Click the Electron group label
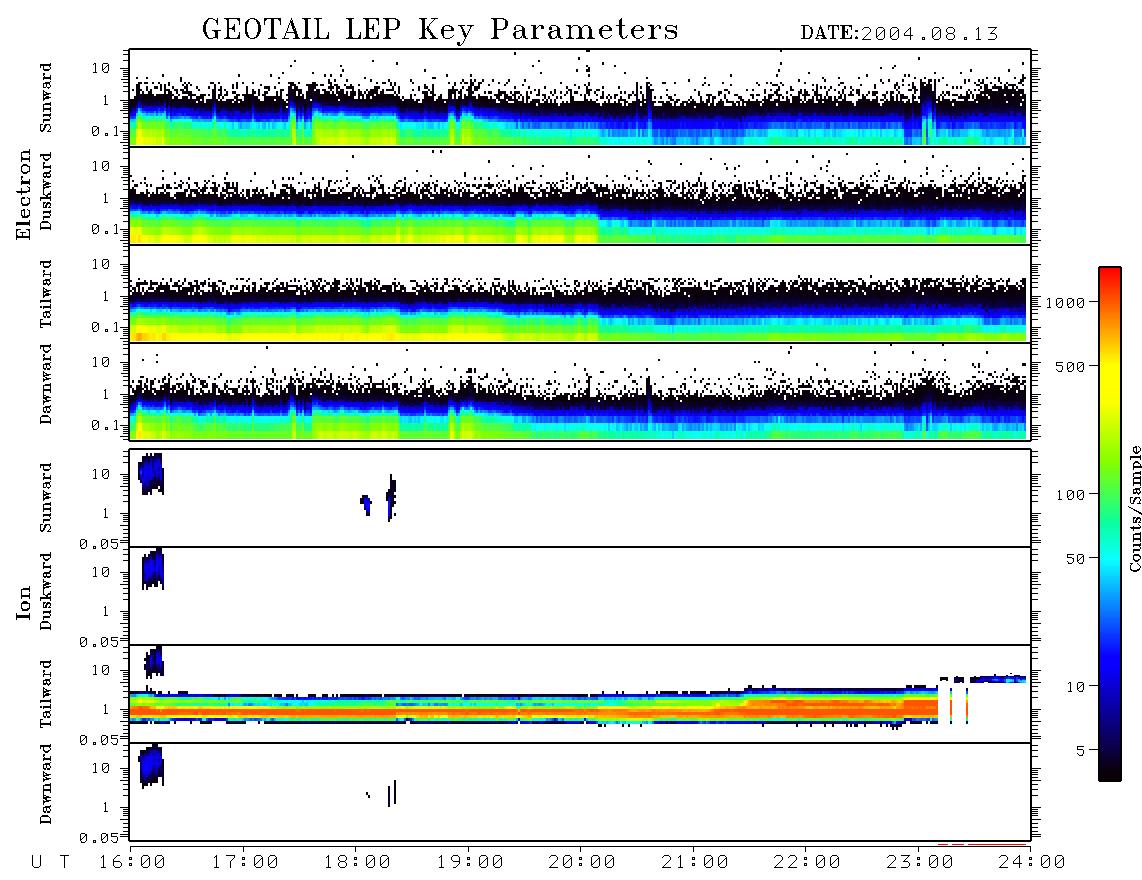Viewport: 1142px width, 880px height. pos(24,194)
